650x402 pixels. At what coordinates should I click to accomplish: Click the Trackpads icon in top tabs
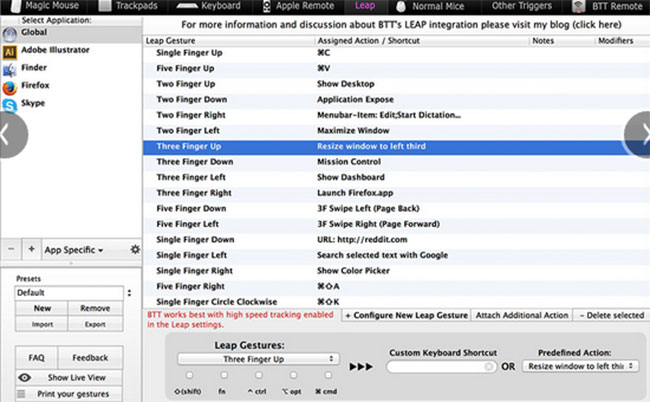105,6
